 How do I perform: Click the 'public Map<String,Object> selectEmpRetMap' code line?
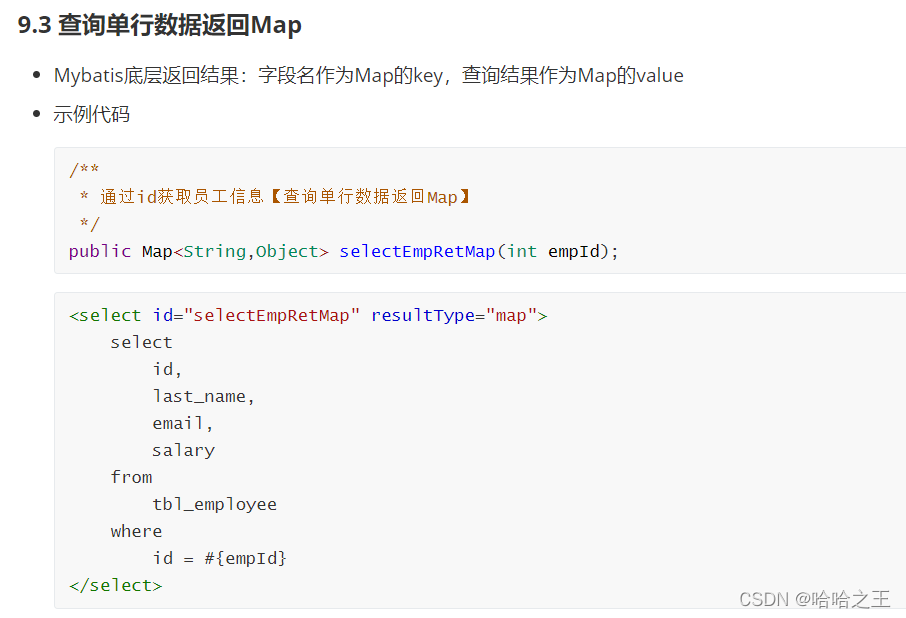pyautogui.click(x=343, y=251)
